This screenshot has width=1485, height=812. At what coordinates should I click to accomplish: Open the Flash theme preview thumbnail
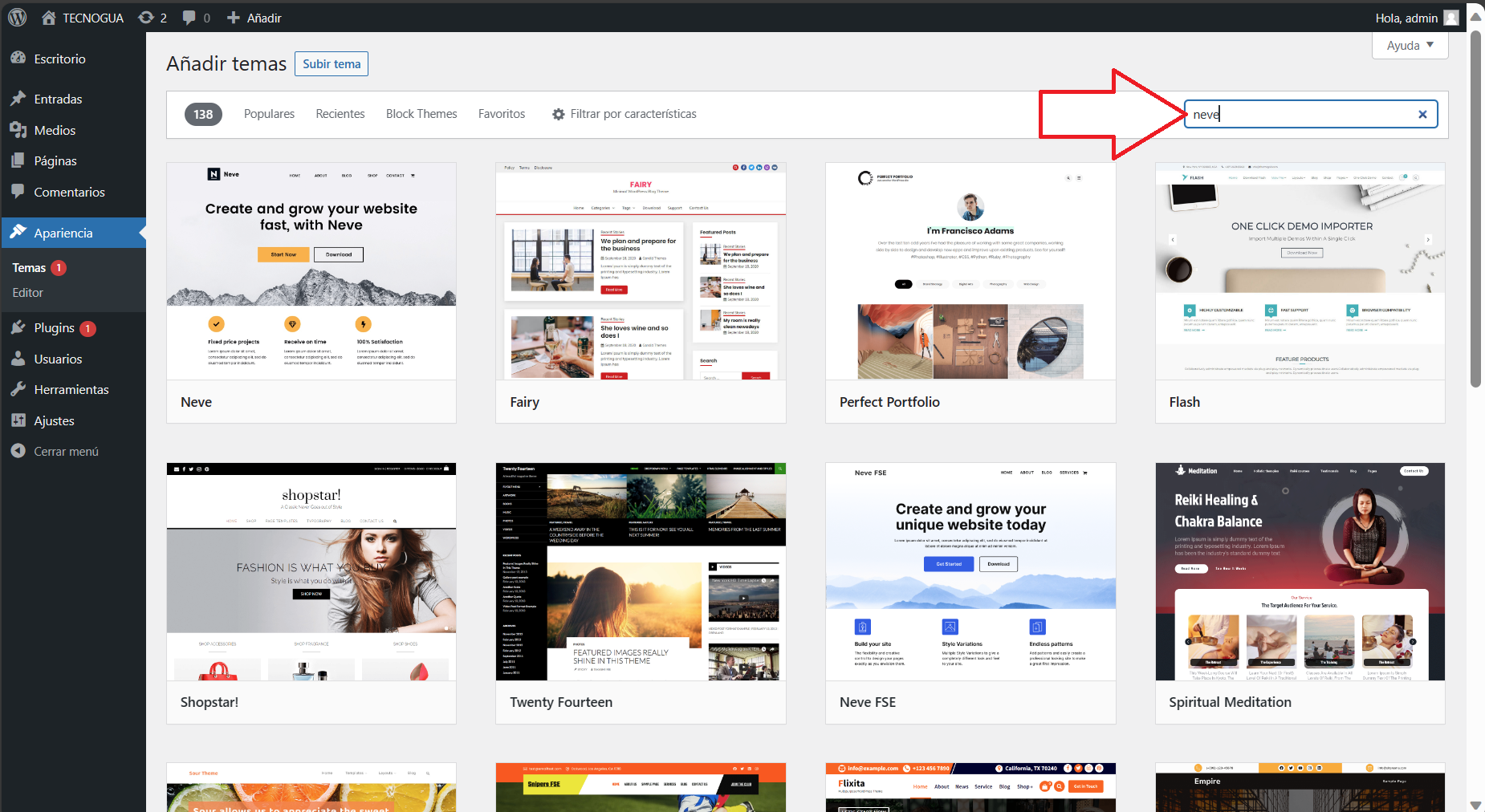tap(1300, 271)
